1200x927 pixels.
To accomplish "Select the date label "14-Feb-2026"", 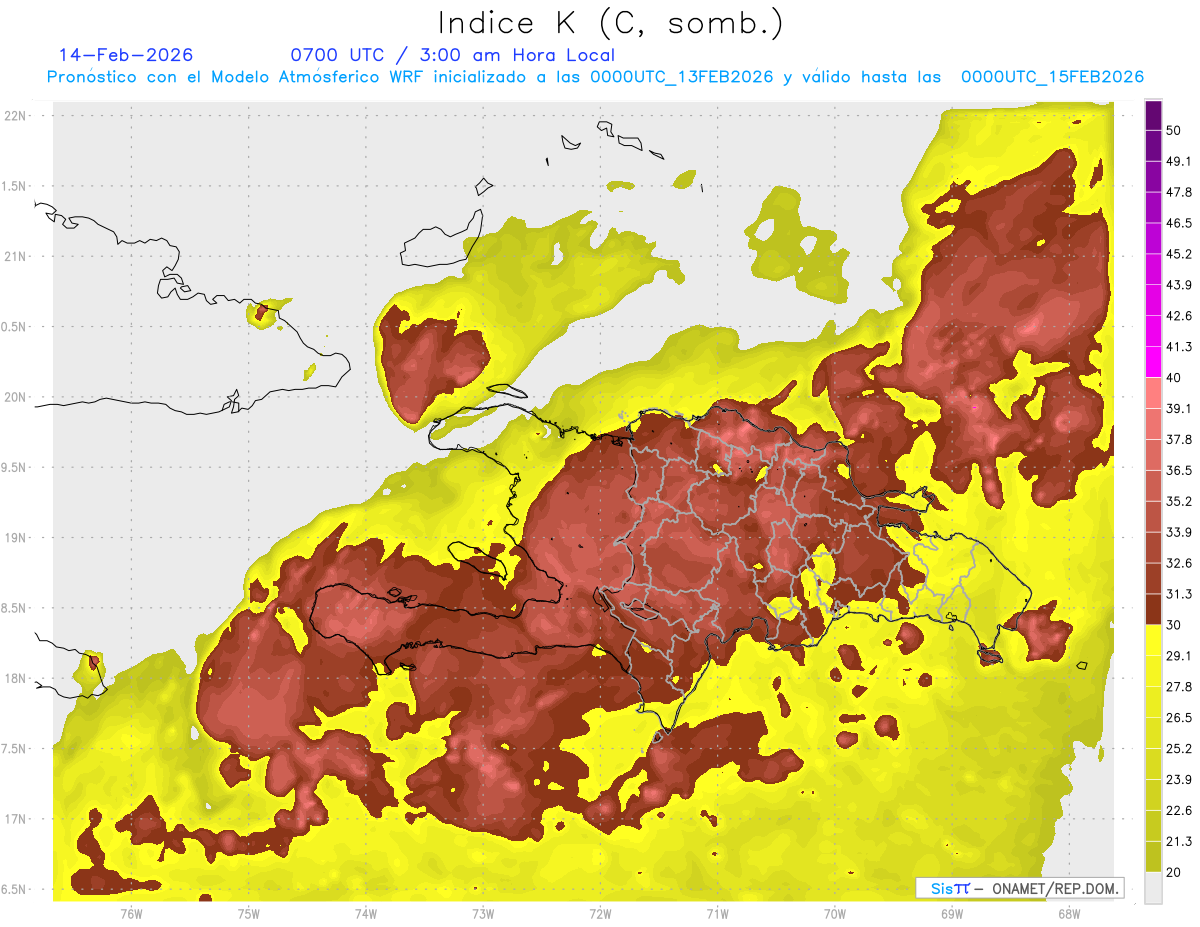I will pyautogui.click(x=126, y=55).
